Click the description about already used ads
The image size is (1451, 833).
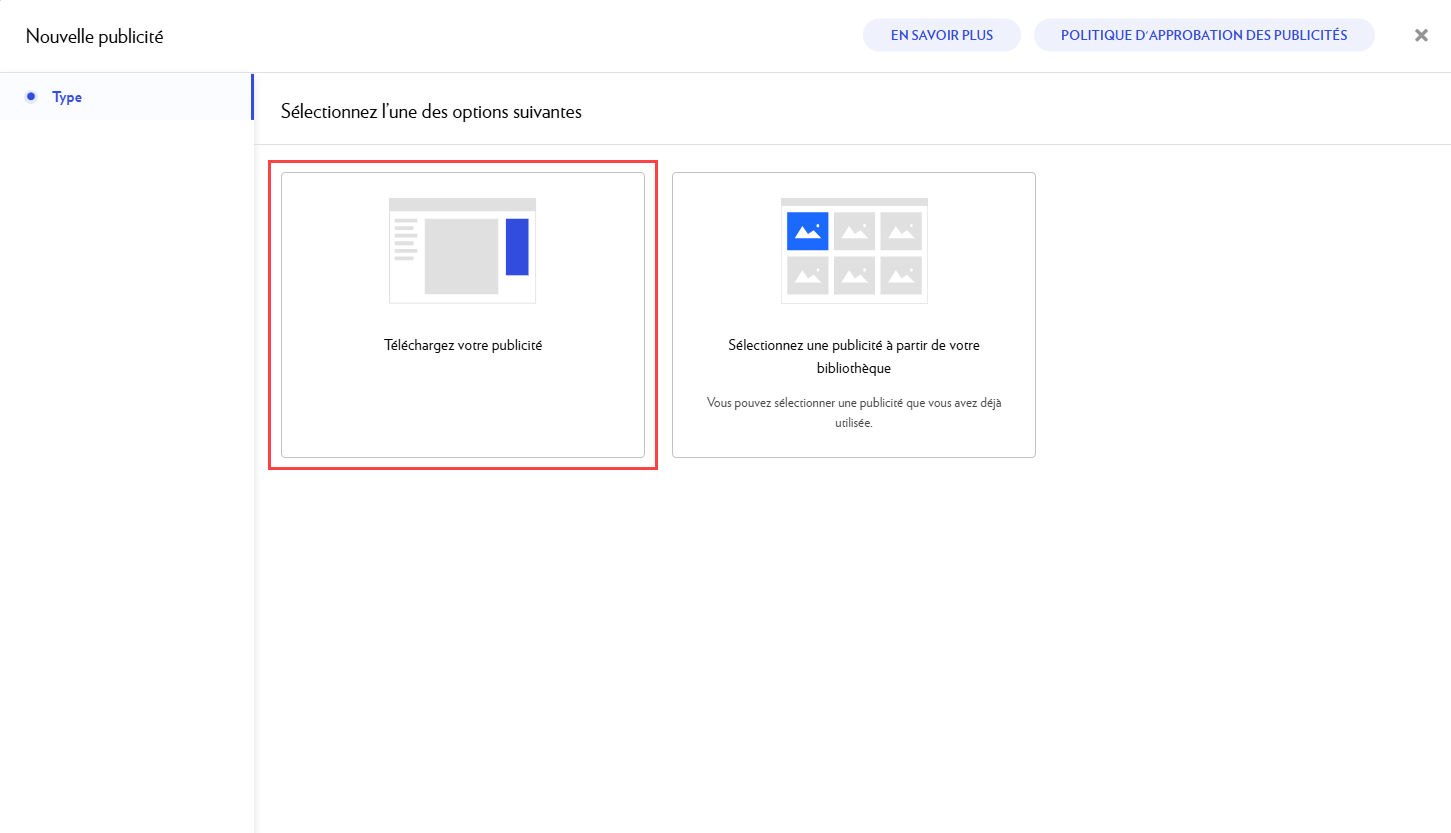point(853,412)
